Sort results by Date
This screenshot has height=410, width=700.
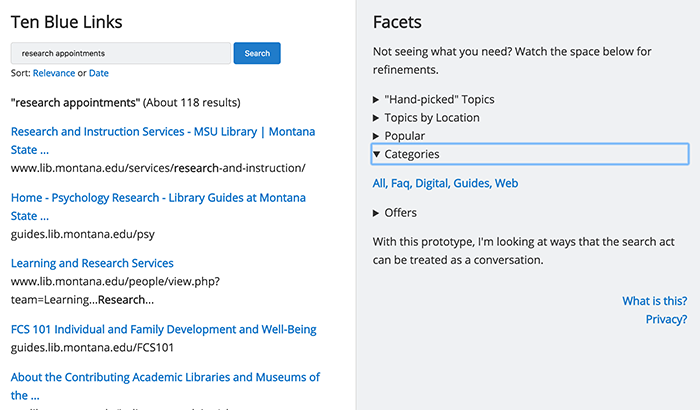point(99,74)
